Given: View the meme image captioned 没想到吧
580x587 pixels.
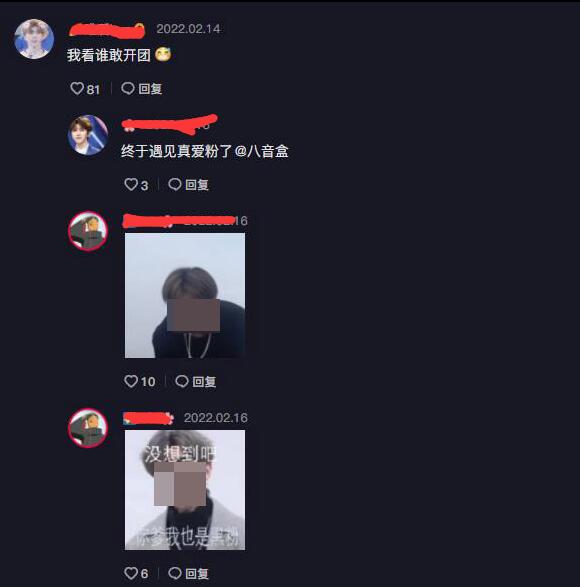Looking at the screenshot, I should pos(185,490).
